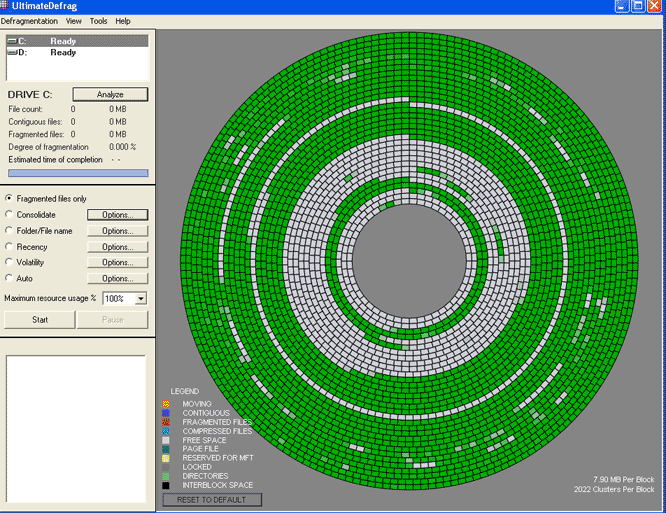666x513 pixels.
Task: Click the LOCKED legend swatch
Action: pos(166,467)
